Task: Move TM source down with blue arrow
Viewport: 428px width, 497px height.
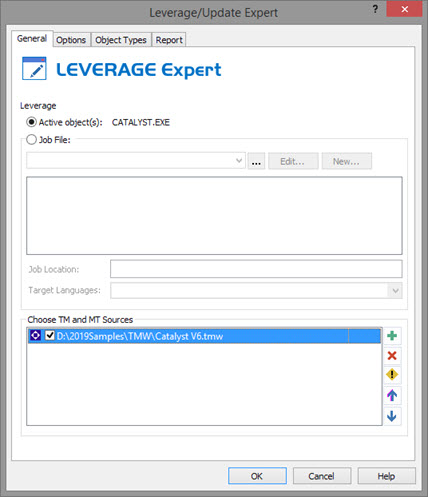Action: point(392,416)
